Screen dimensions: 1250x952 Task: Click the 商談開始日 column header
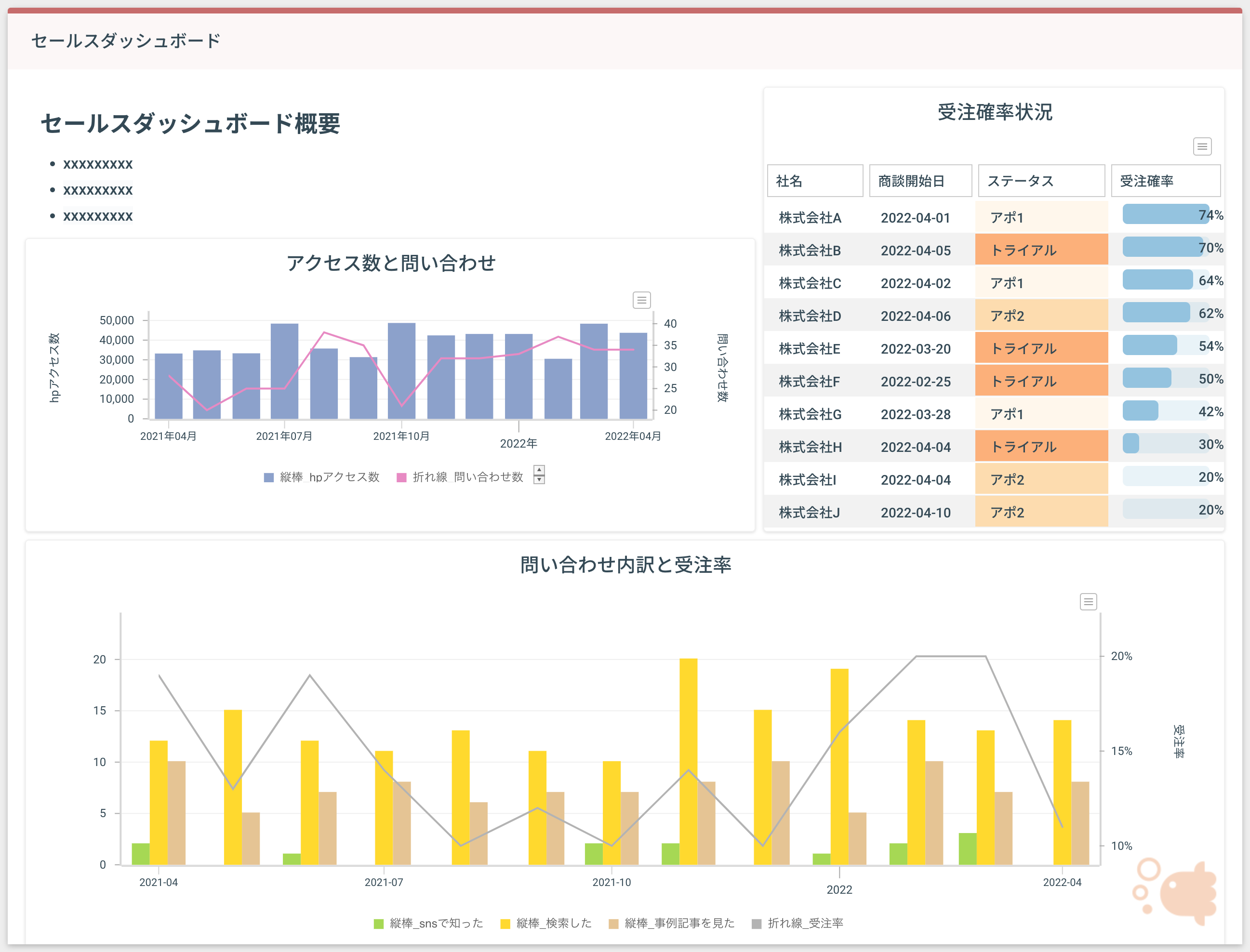click(920, 180)
